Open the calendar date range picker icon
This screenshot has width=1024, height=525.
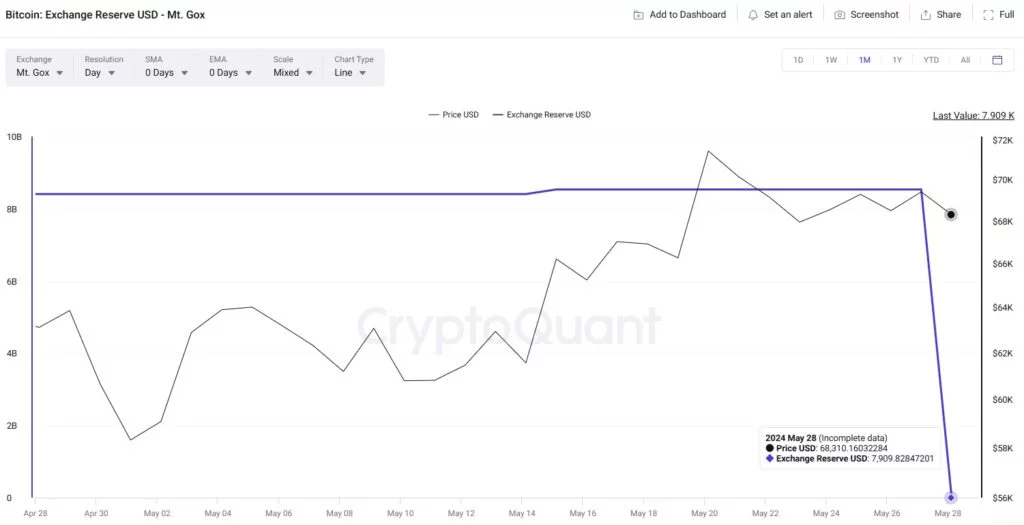[997, 60]
